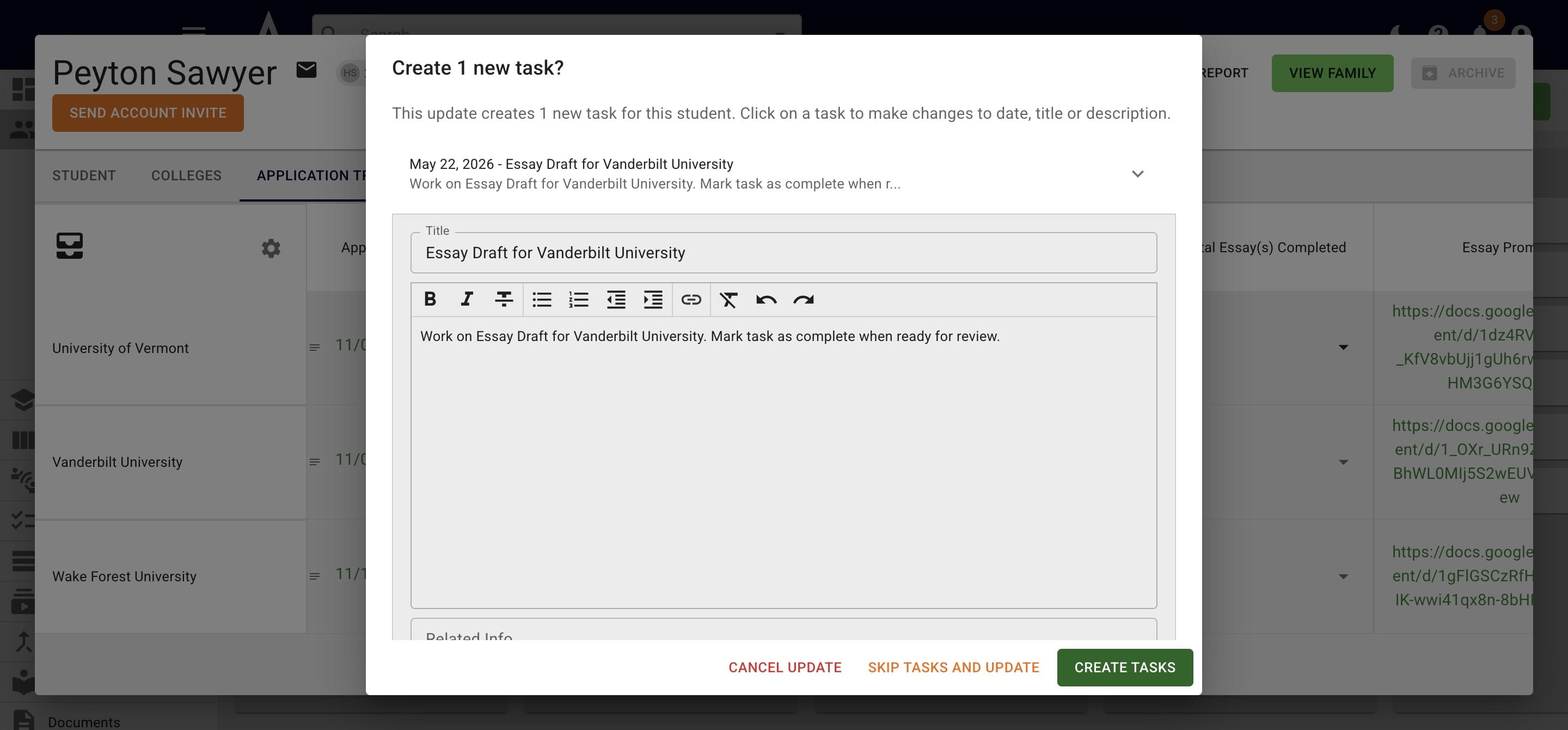Open the merge arrow icon in sidebar
This screenshot has width=1568, height=730.
23,642
